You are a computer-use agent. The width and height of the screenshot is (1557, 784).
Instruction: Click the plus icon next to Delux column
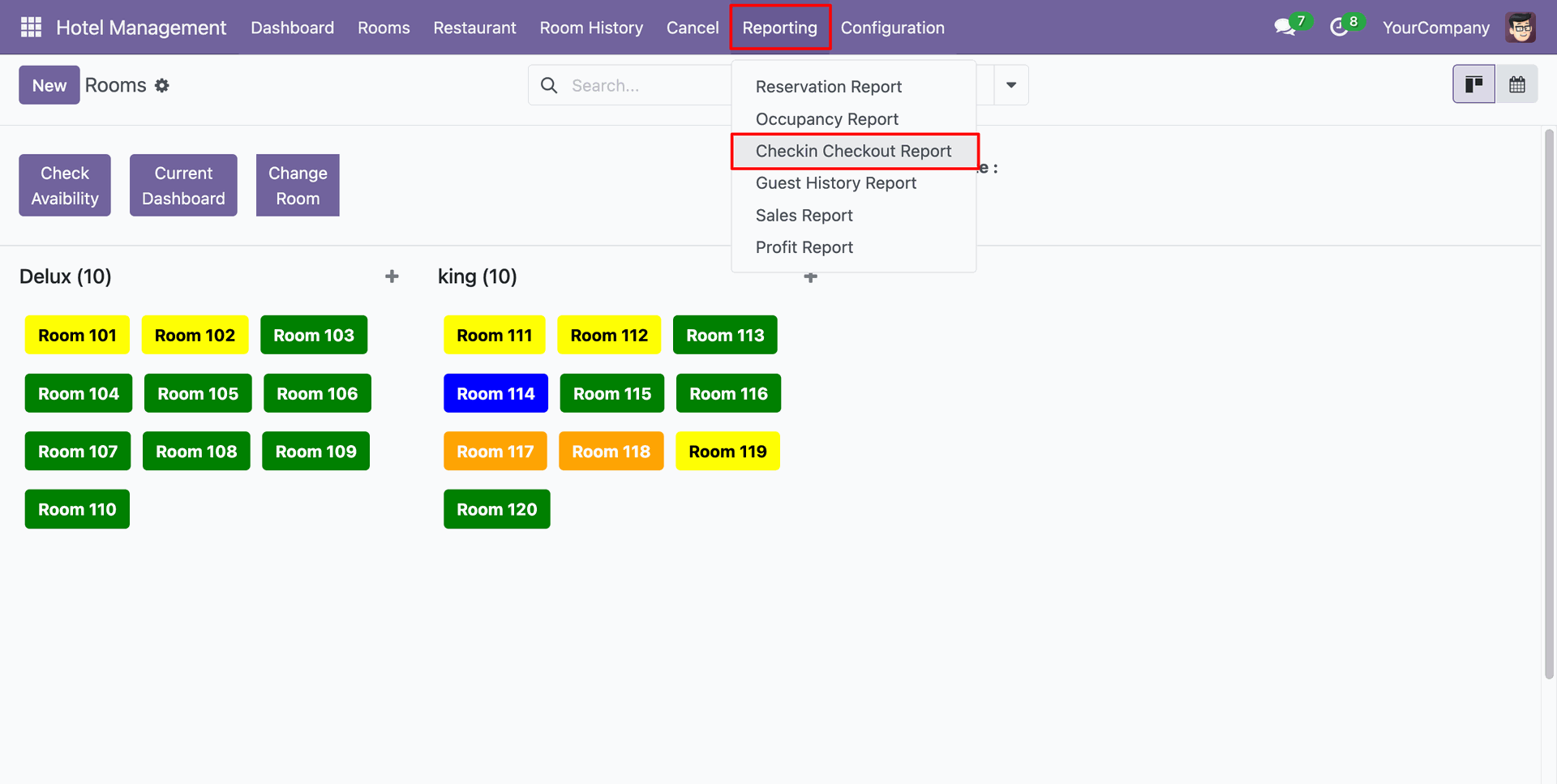pos(392,276)
